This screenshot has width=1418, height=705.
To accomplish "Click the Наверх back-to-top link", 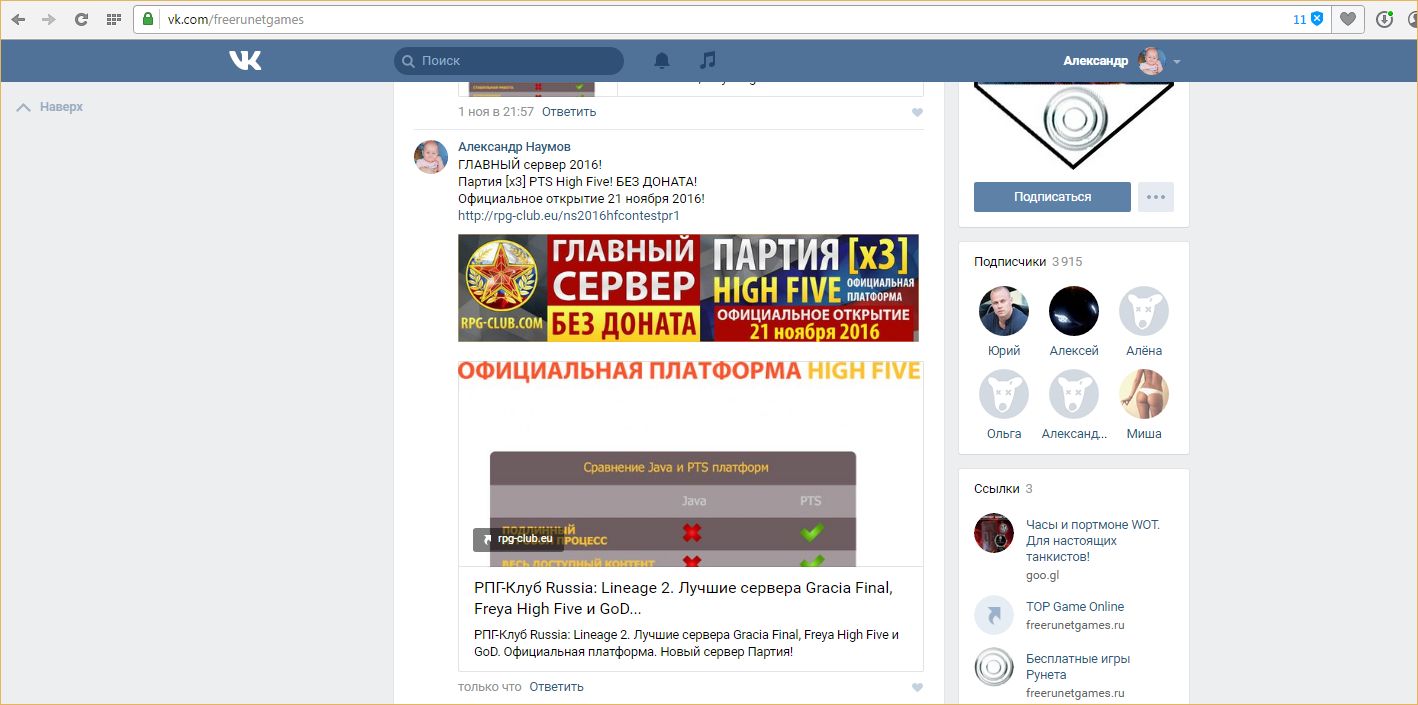I will point(50,107).
